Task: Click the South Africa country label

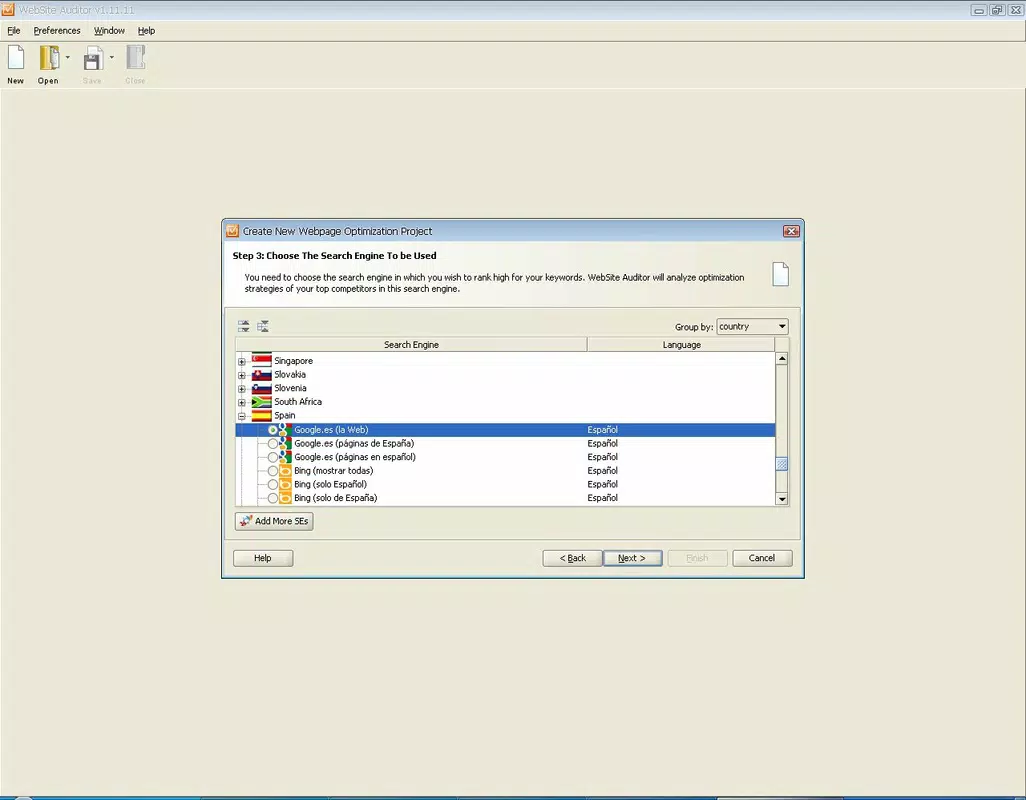Action: pos(298,402)
